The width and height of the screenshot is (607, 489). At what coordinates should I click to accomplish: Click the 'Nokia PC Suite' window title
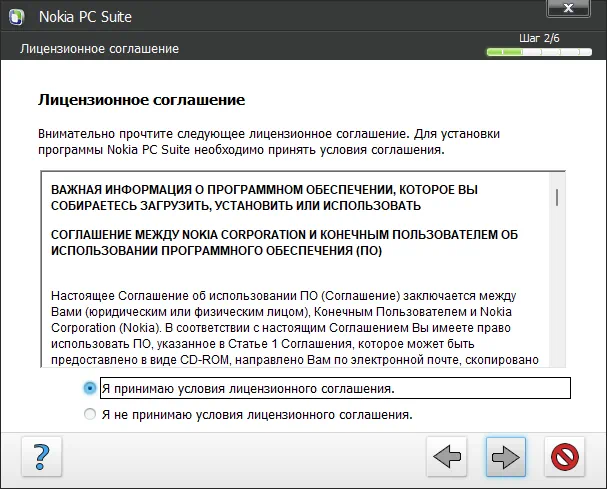coord(85,17)
